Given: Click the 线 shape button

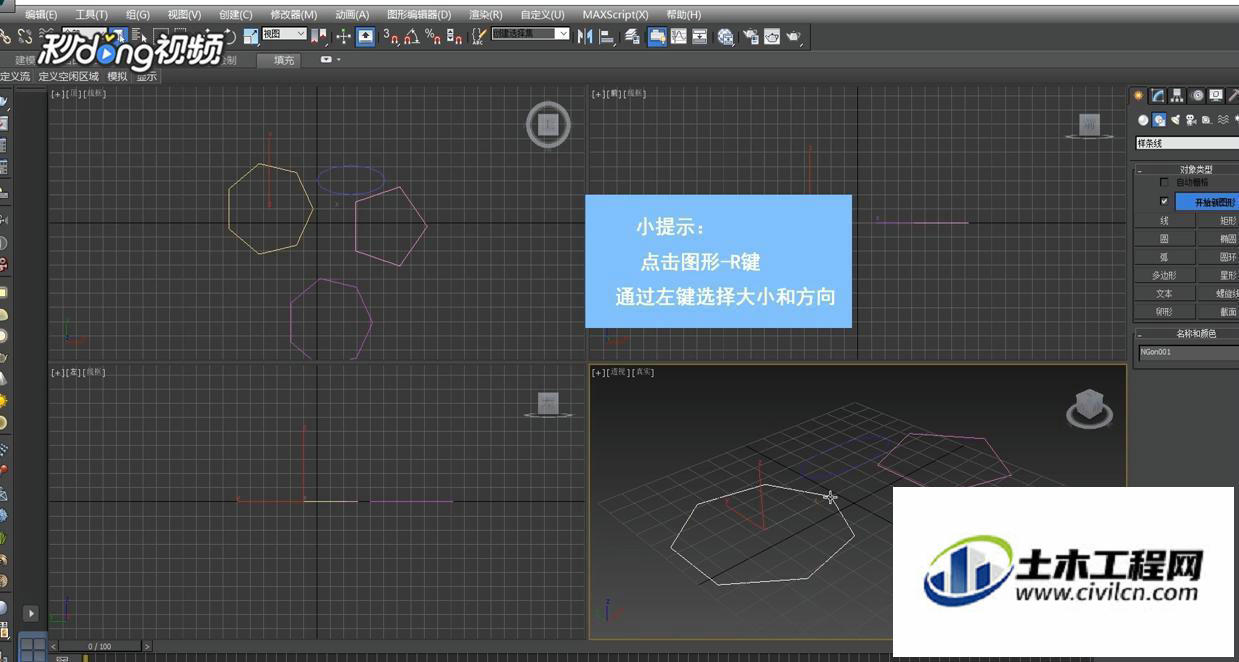Looking at the screenshot, I should click(1165, 221).
